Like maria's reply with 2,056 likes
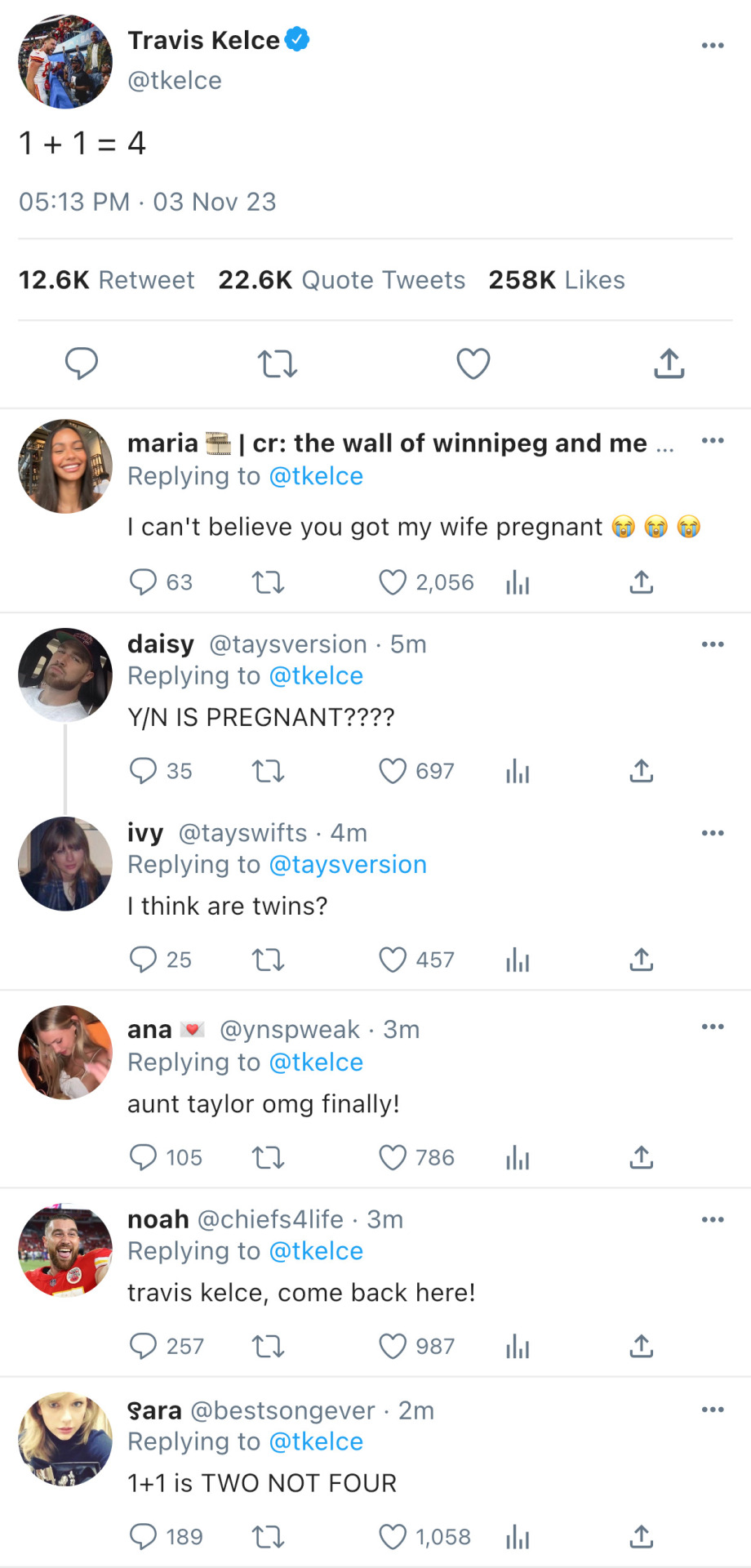Viewport: 751px width, 1568px height. coord(393,582)
